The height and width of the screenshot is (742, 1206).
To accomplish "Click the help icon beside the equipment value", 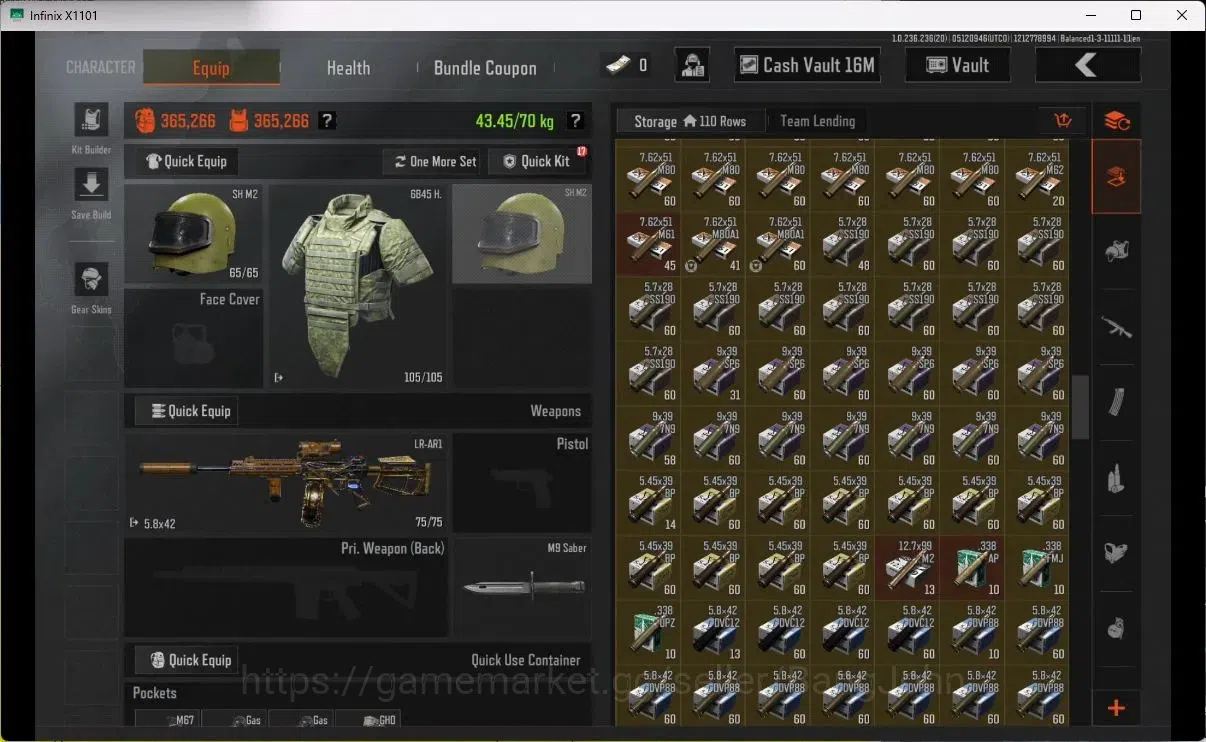I will click(x=327, y=121).
